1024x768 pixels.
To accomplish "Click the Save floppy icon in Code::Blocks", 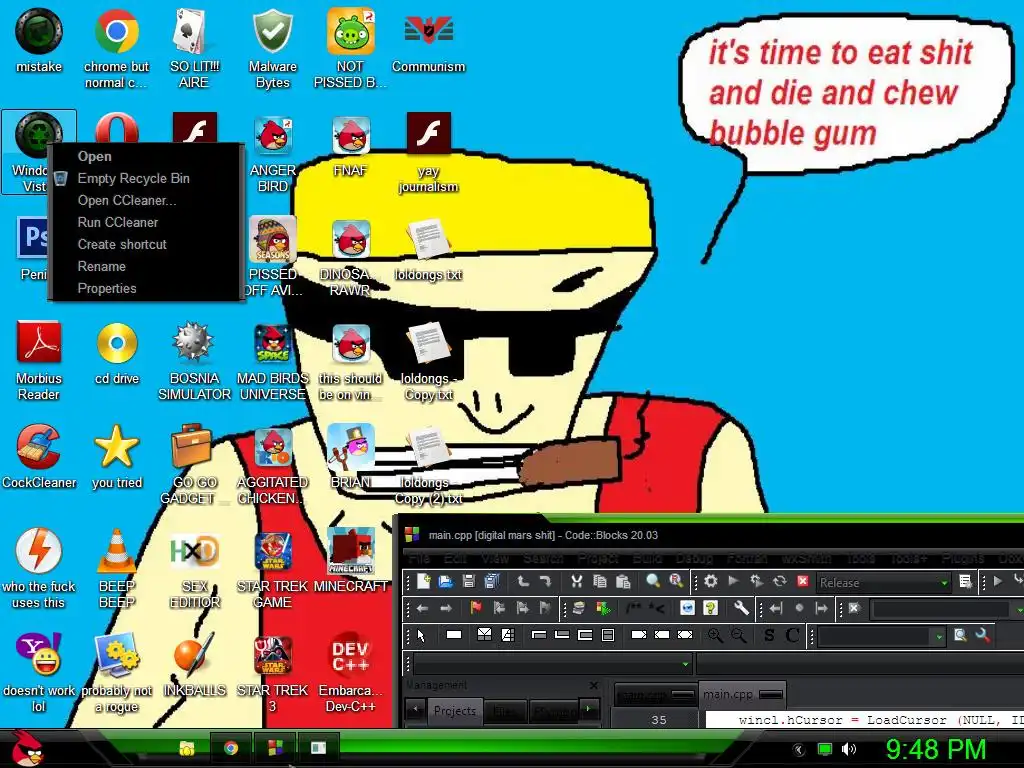I will tap(468, 581).
